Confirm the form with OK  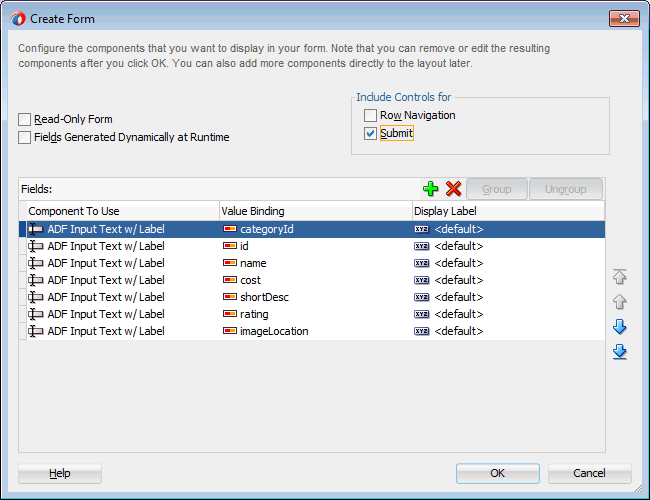pyautogui.click(x=497, y=473)
